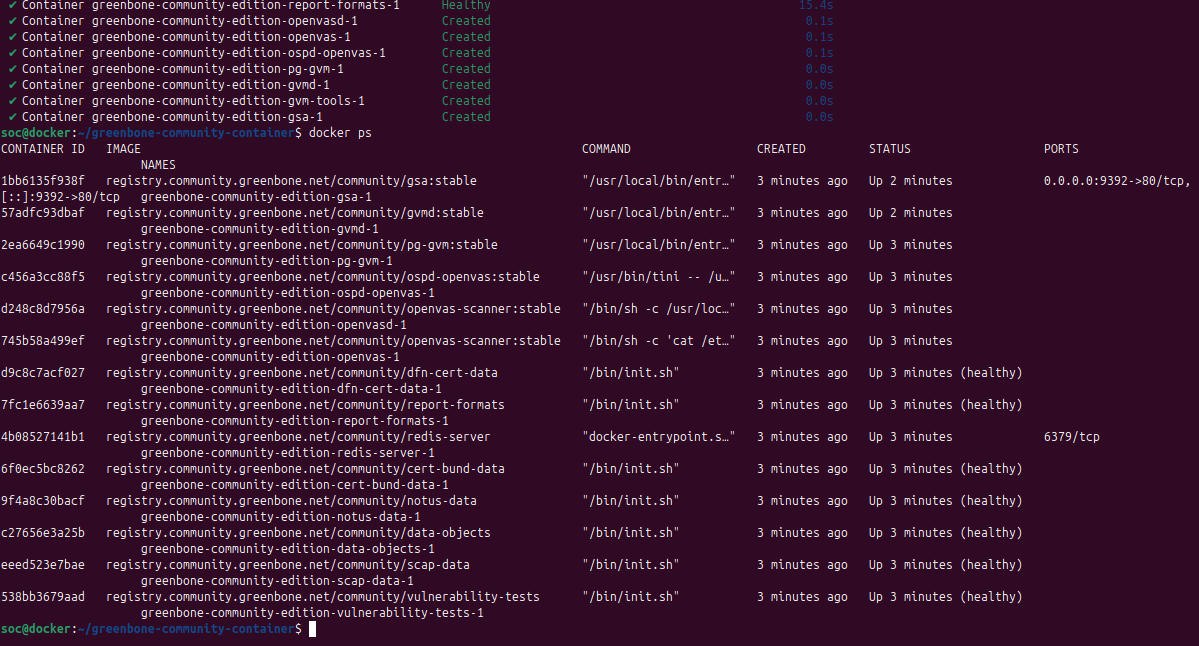The image size is (1199, 646).
Task: Click the CONTAINER ID column header
Action: [x=43, y=149]
